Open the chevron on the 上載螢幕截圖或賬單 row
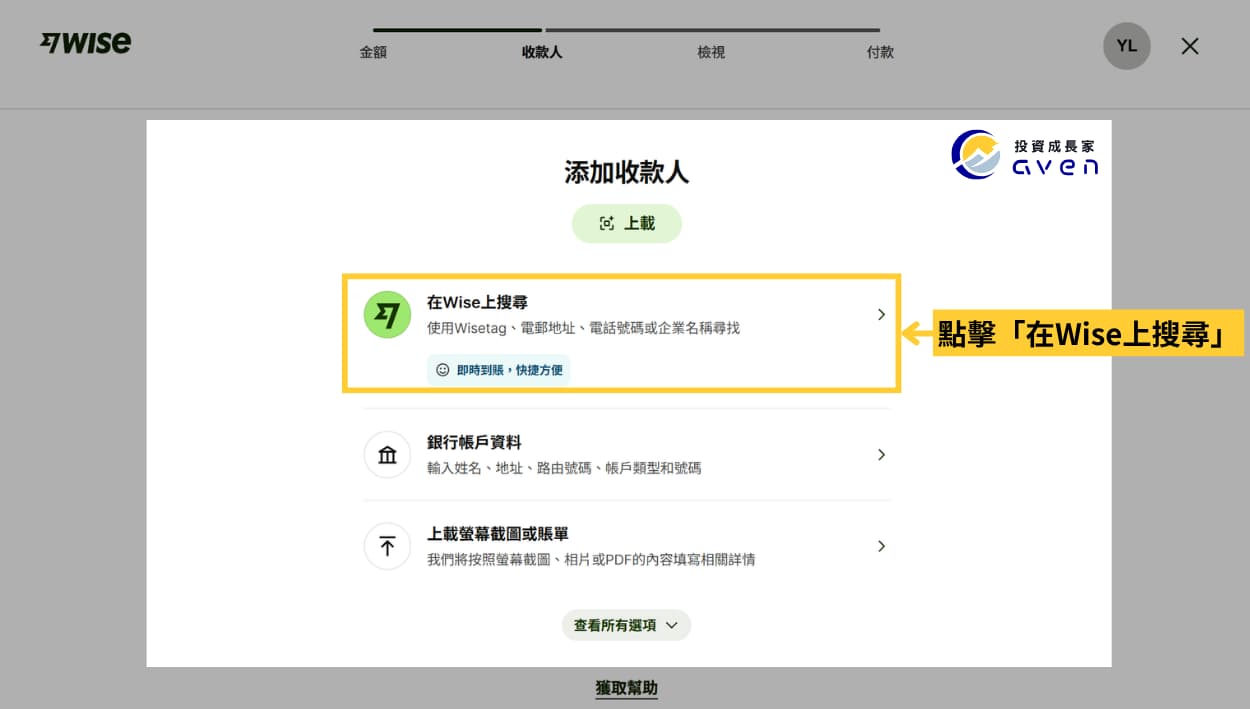The image size is (1250, 709). click(x=881, y=546)
